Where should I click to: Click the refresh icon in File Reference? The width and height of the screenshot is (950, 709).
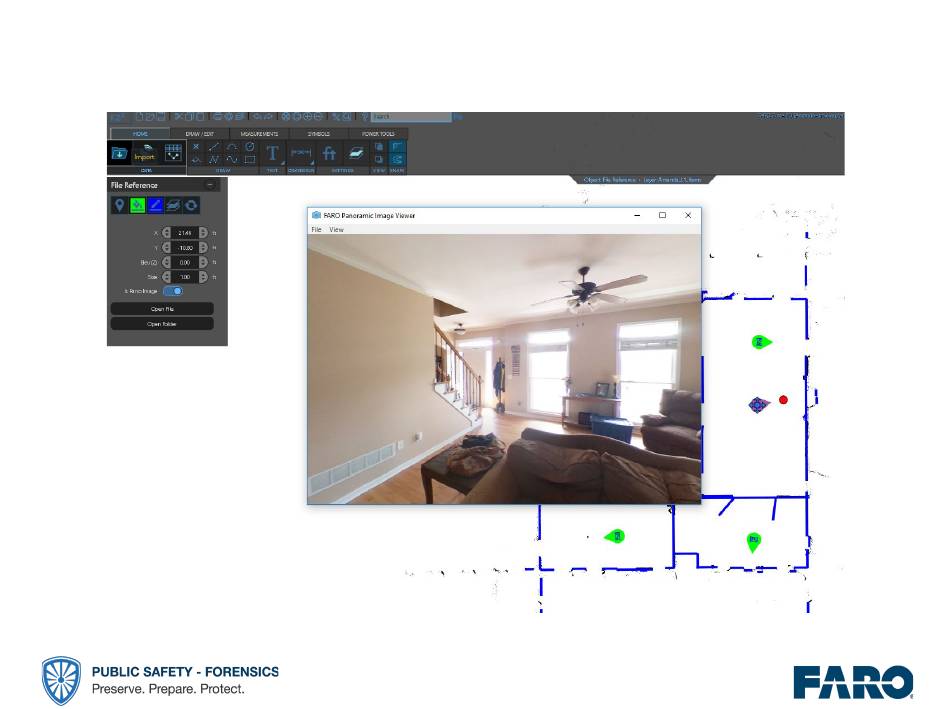tap(191, 205)
